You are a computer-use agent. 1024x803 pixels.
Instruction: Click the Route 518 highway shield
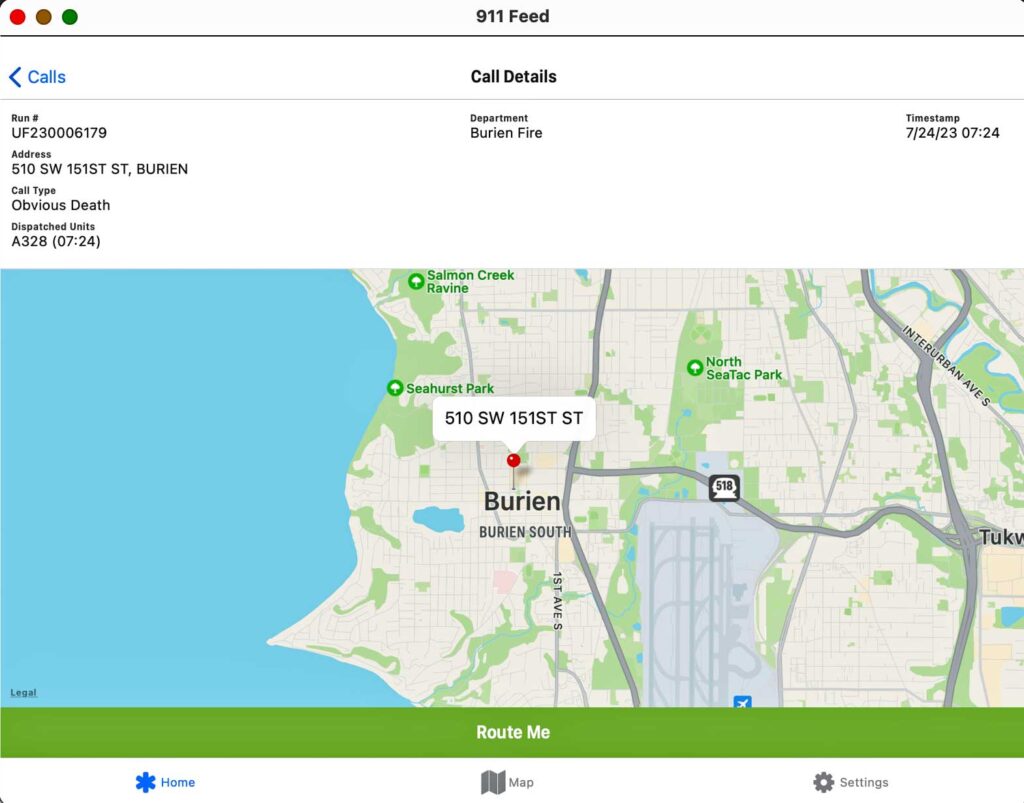pos(724,488)
